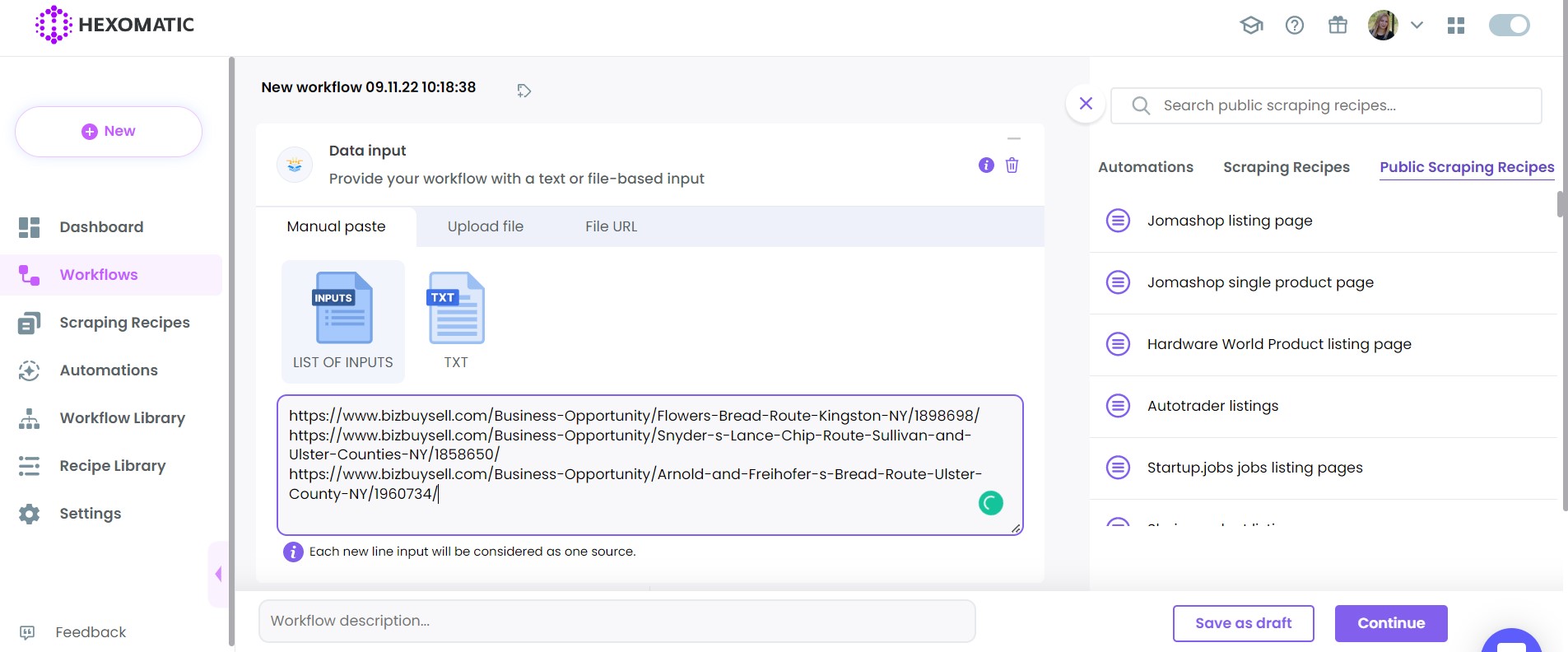The width and height of the screenshot is (1568, 652).
Task: Open the help question mark icon
Action: (1294, 26)
